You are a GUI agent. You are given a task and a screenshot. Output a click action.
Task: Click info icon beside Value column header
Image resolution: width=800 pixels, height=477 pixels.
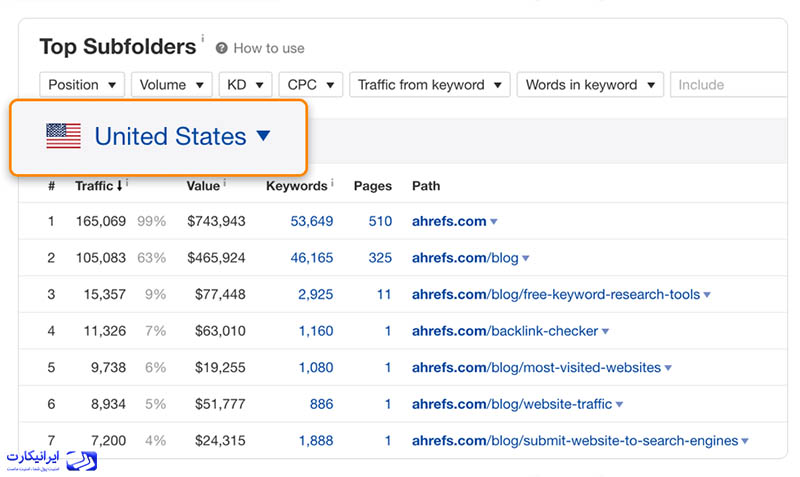coord(224,184)
